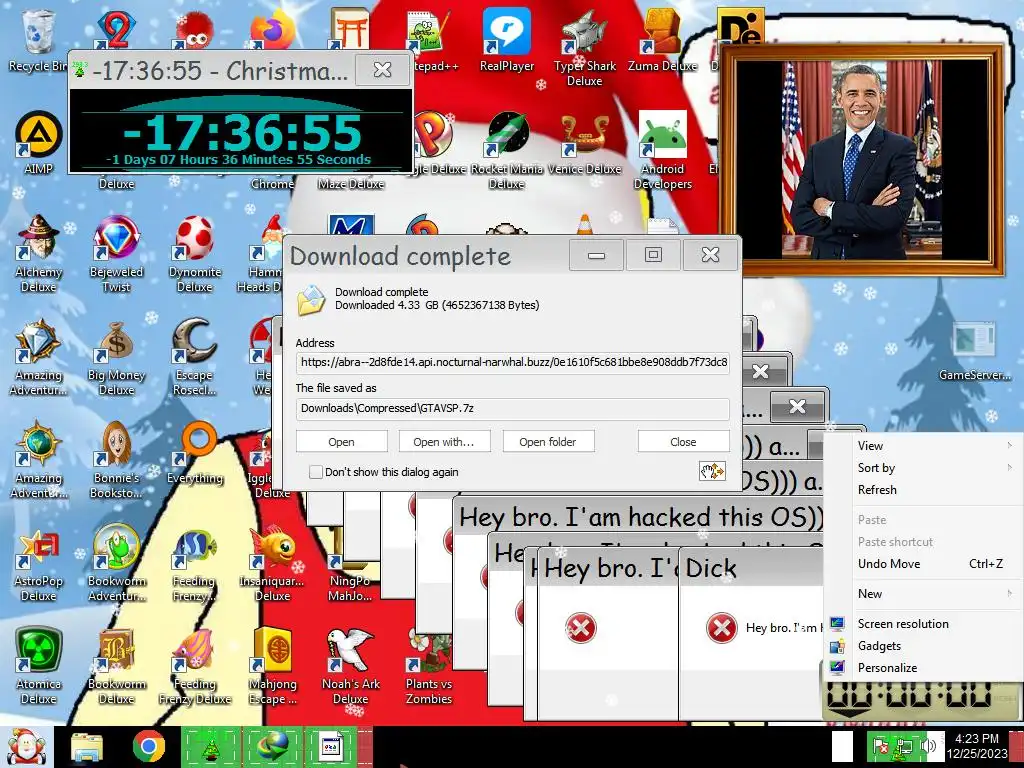Open Feeding Frenzy Deluxe icon
The width and height of the screenshot is (1024, 768).
[195, 666]
